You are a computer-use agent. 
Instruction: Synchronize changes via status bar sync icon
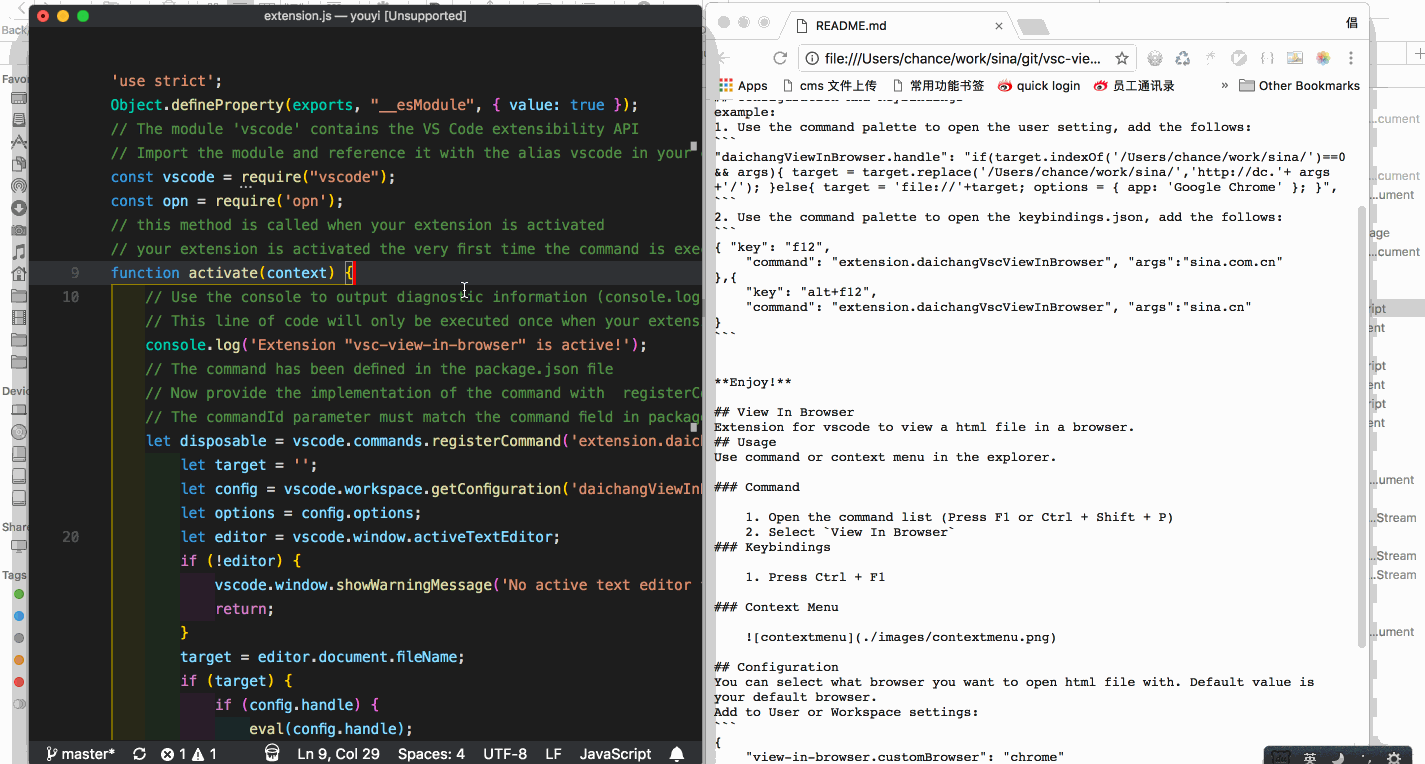click(x=139, y=754)
